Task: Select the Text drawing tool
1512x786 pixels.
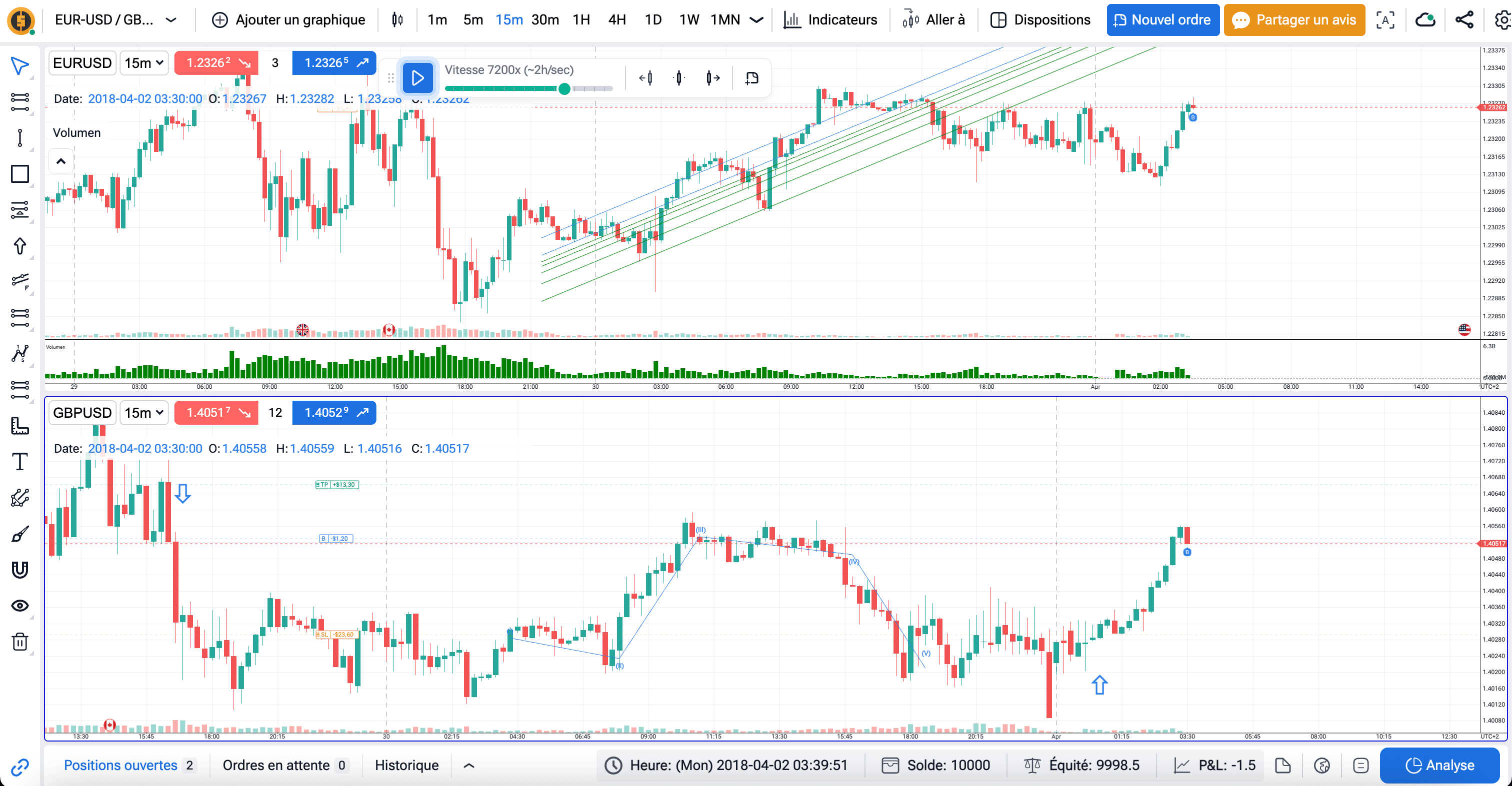Action: (20, 461)
